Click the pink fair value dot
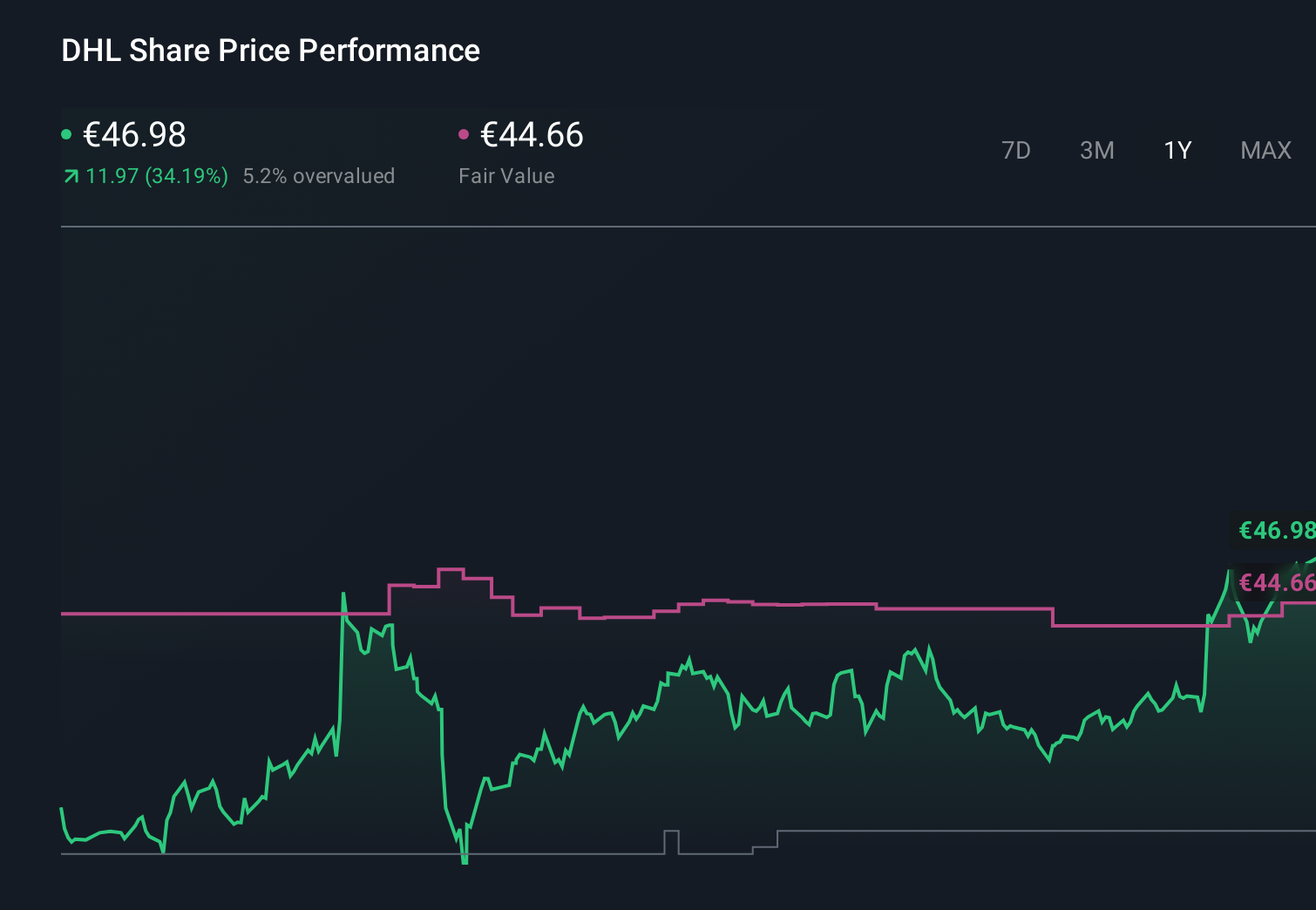The height and width of the screenshot is (910, 1316). pos(464,134)
